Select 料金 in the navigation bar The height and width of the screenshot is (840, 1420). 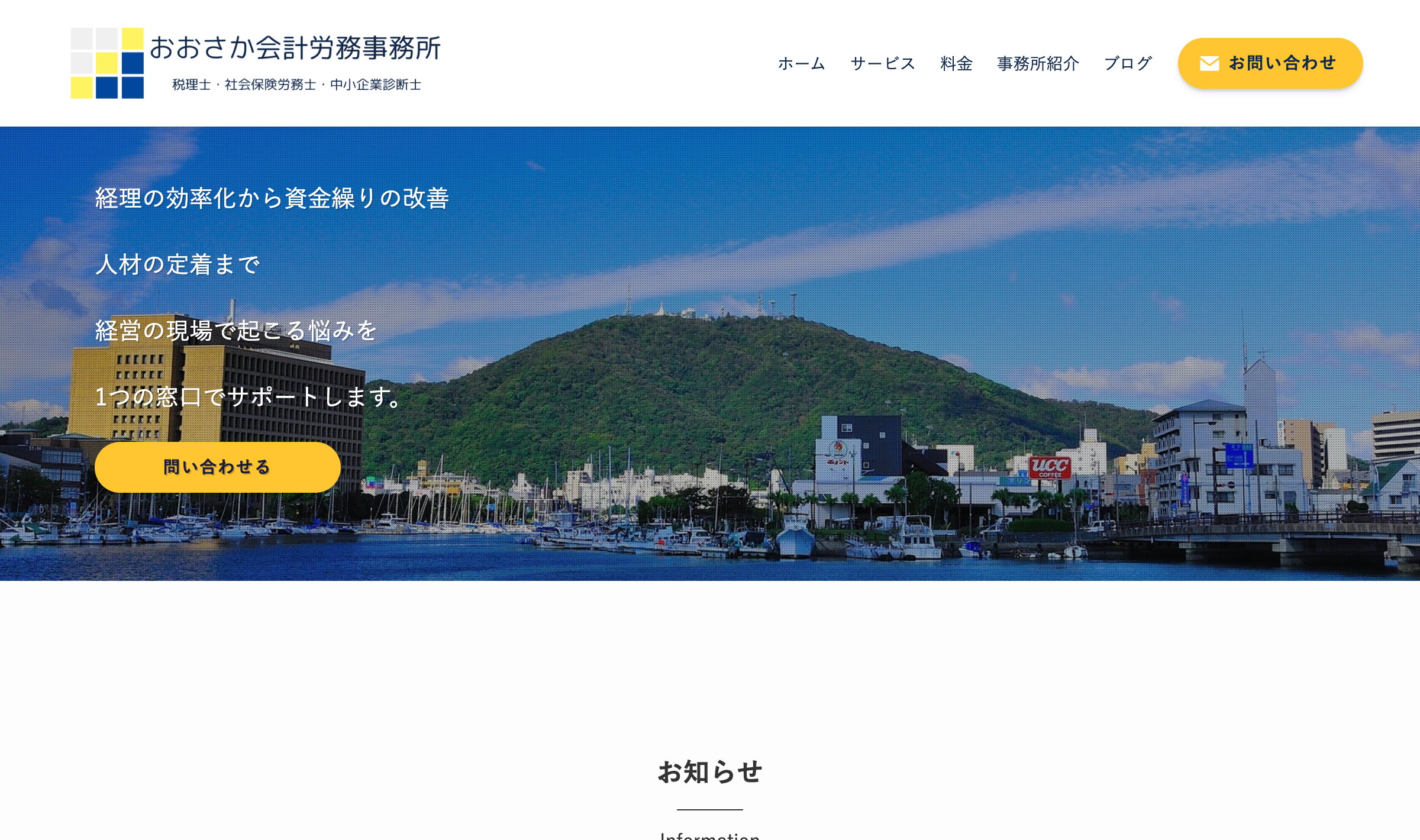(x=956, y=63)
